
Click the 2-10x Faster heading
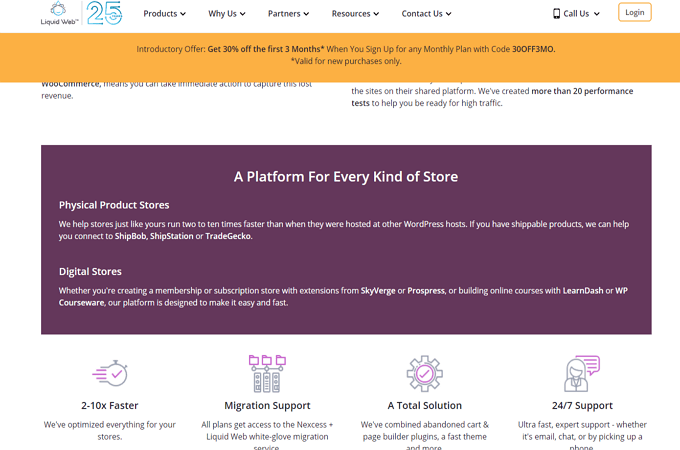[110, 406]
